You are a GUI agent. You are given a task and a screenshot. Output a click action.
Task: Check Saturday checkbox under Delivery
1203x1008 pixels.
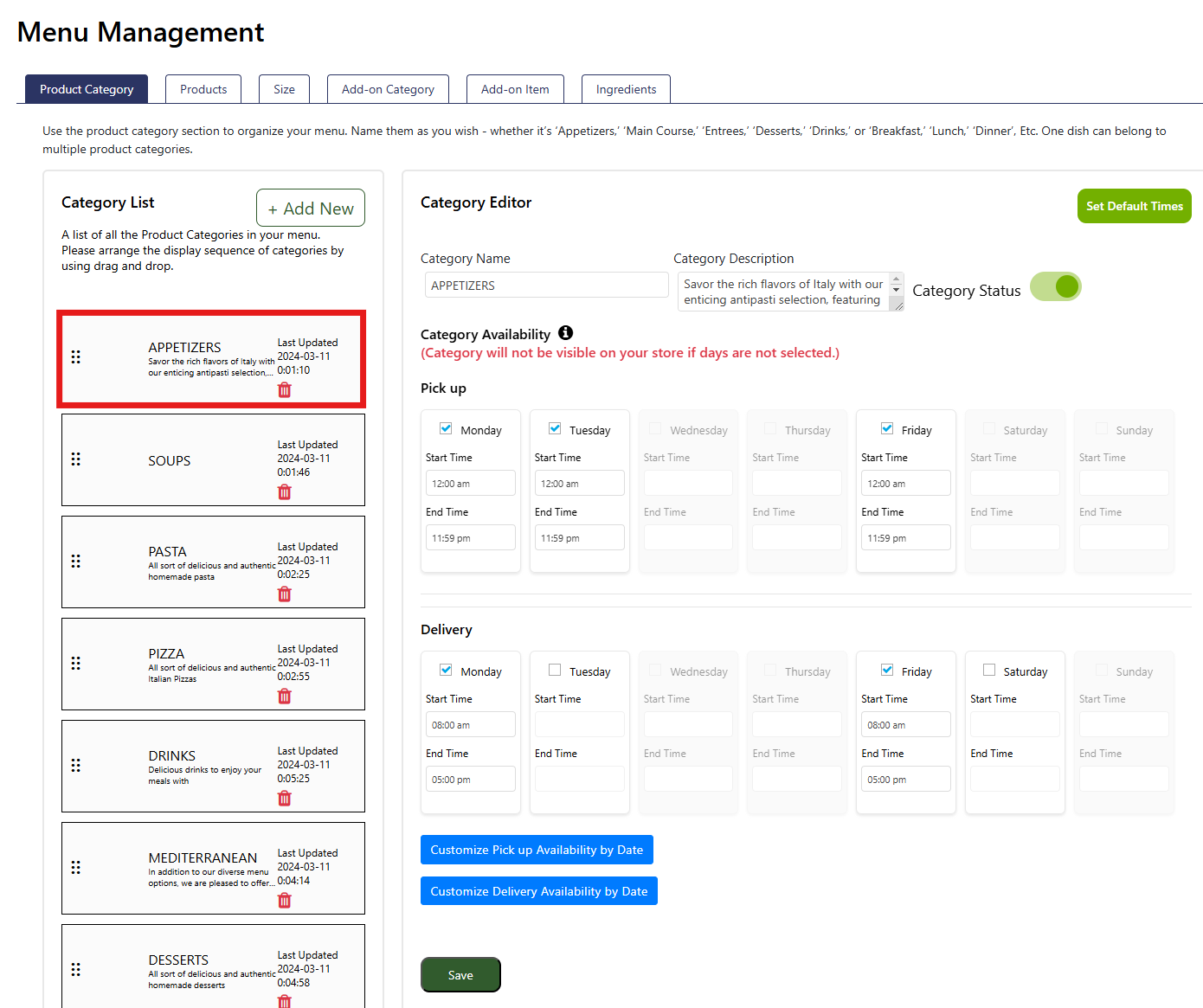click(989, 671)
